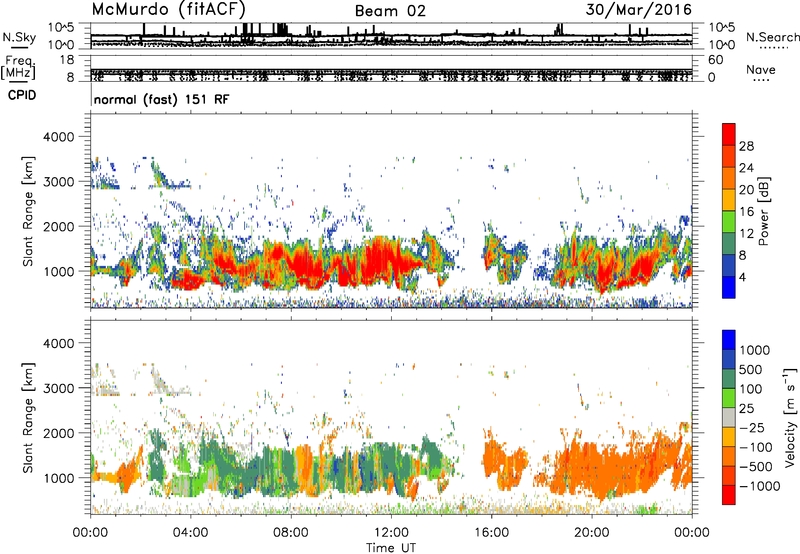Click the 'N.Sky' legend label
Image resolution: width=800 pixels, height=554 pixels.
[x=19, y=37]
